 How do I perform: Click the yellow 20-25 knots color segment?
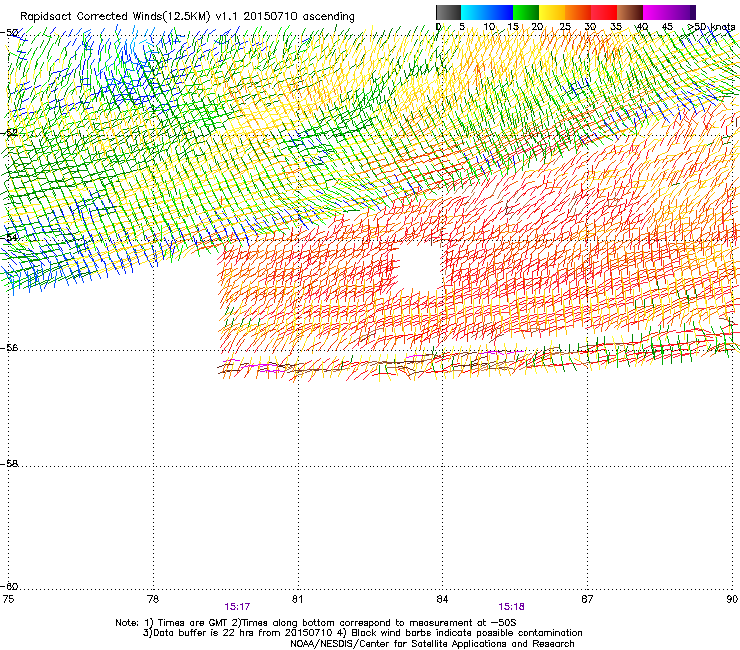(x=552, y=12)
